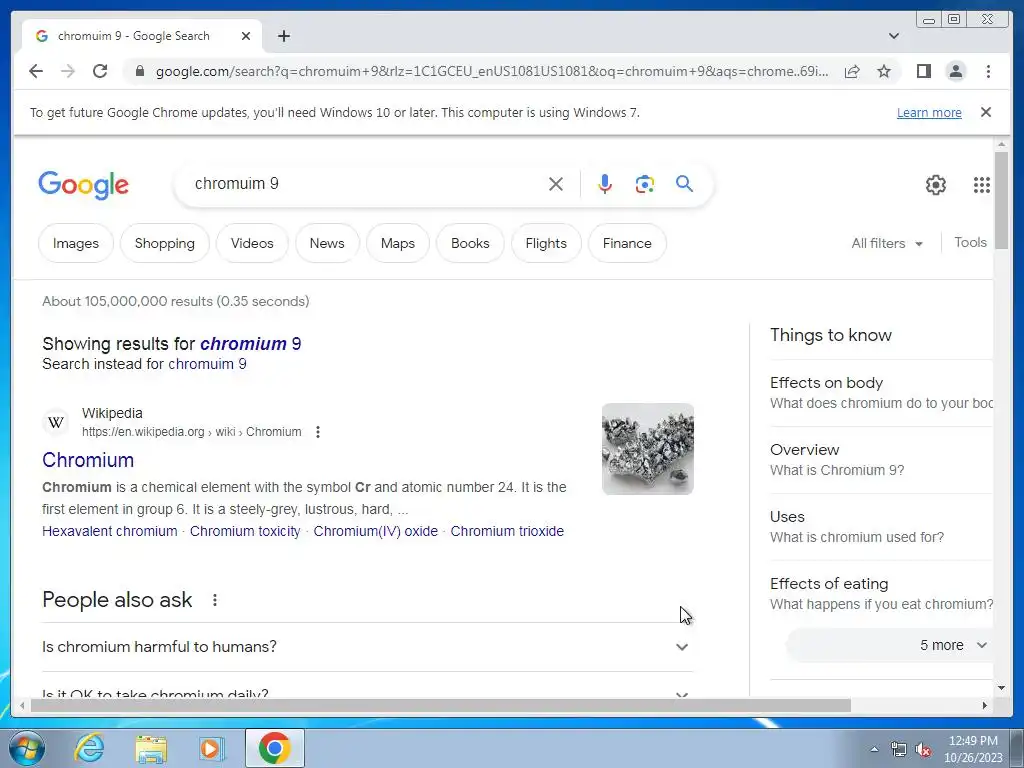Open a new tab
The height and width of the screenshot is (768, 1024).
(283, 36)
